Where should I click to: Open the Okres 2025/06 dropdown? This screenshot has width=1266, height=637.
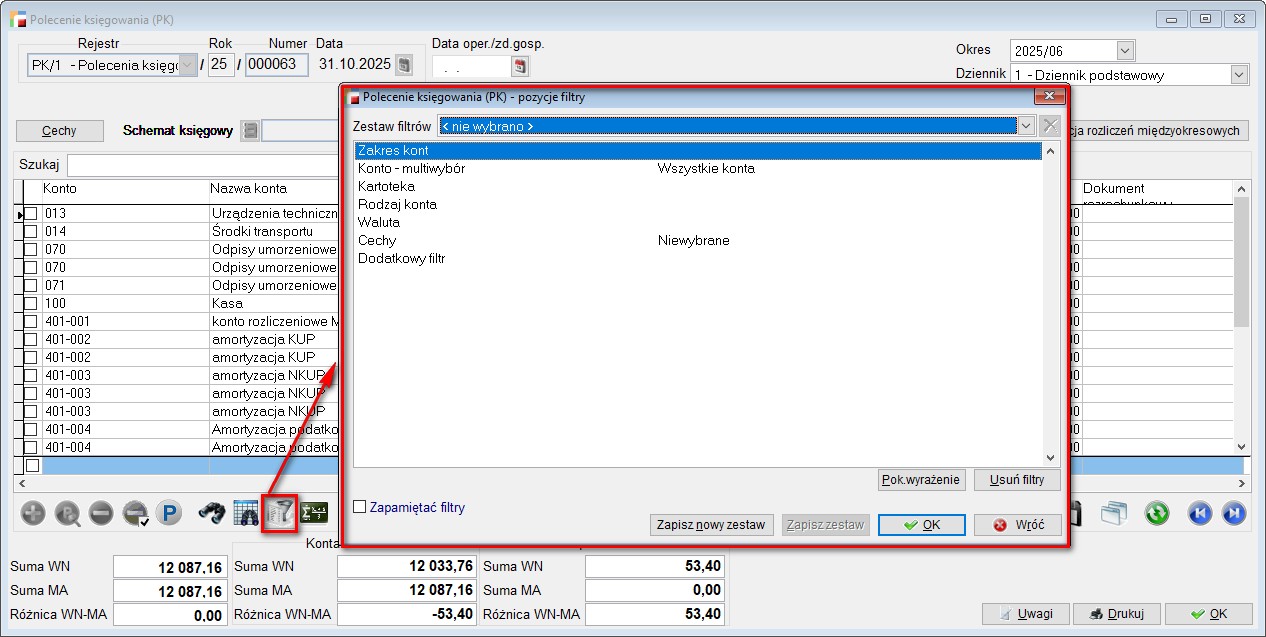pyautogui.click(x=1125, y=50)
